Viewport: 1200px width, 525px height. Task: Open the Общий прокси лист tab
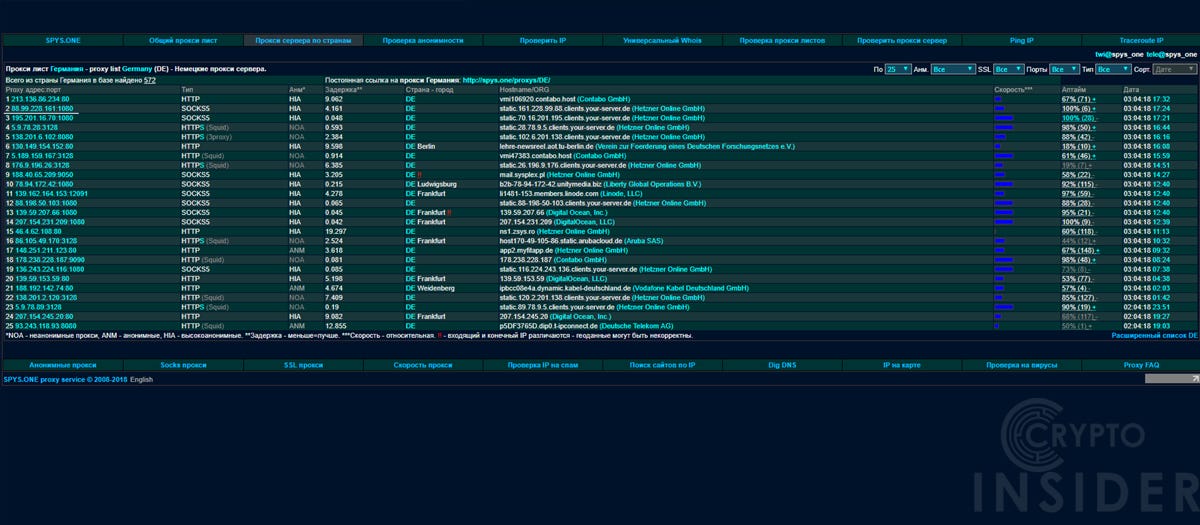tap(183, 40)
